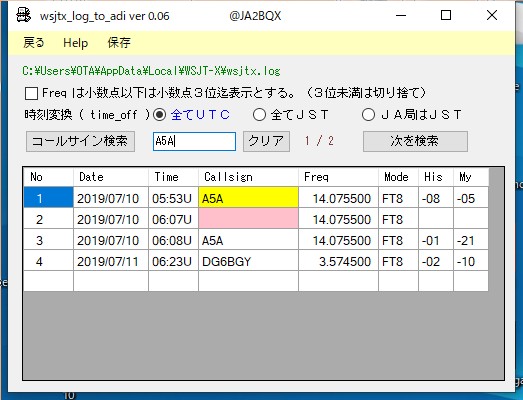Select the JA局はJST radio button

(x=368, y=115)
